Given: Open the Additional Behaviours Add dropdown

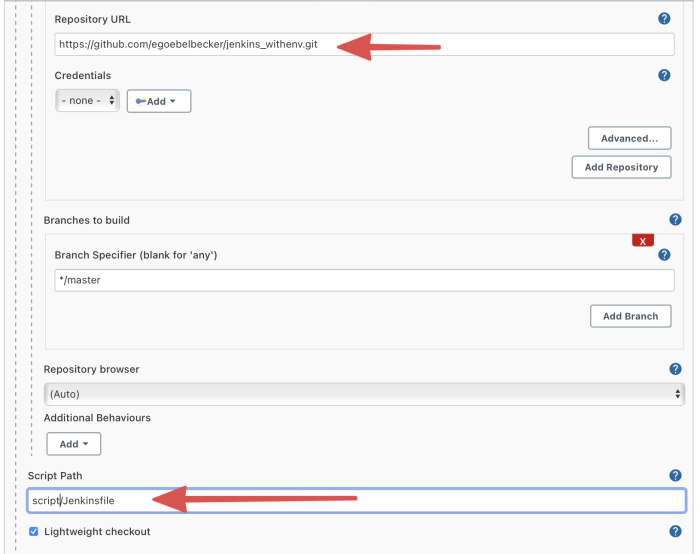Looking at the screenshot, I should 74,444.
